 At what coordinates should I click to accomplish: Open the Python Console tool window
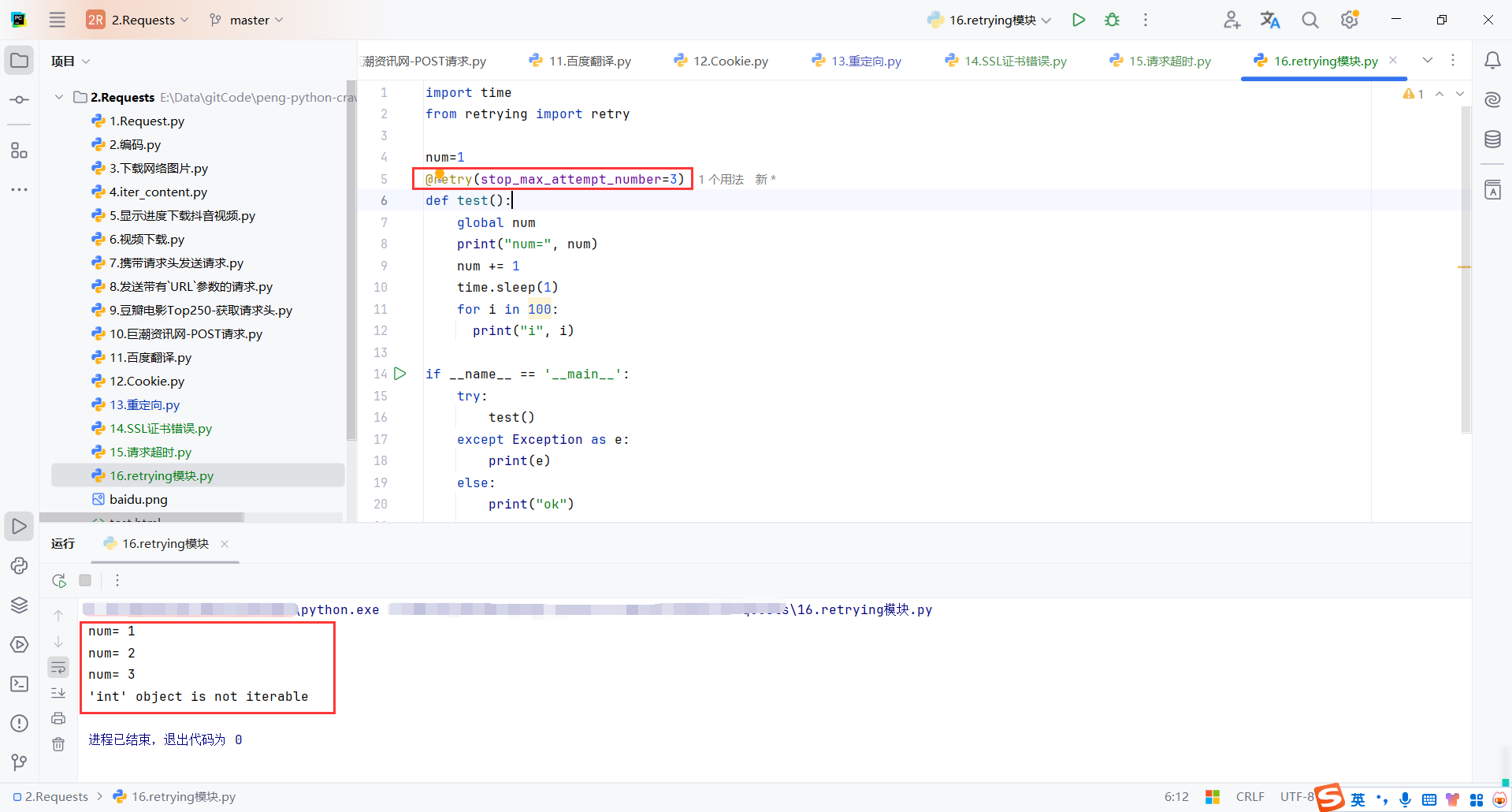coord(20,565)
